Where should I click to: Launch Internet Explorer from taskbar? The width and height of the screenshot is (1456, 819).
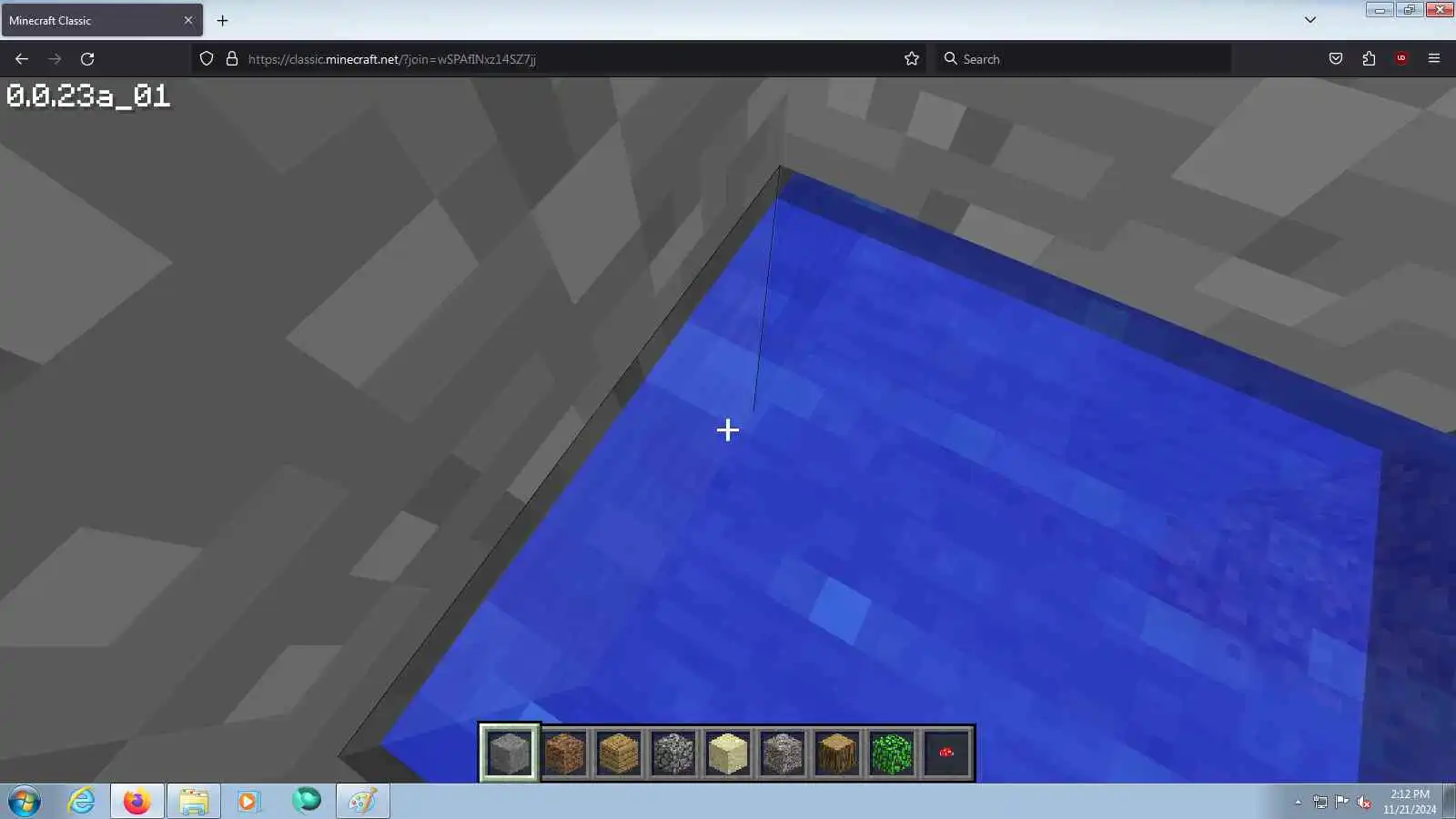click(82, 802)
